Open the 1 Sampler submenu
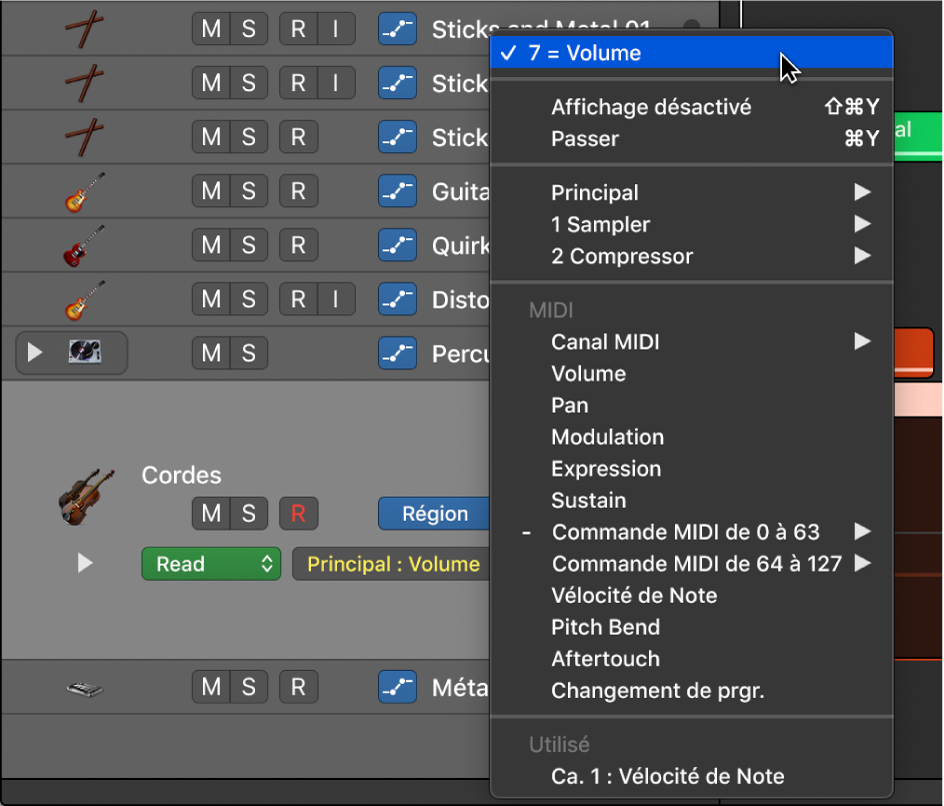 691,225
